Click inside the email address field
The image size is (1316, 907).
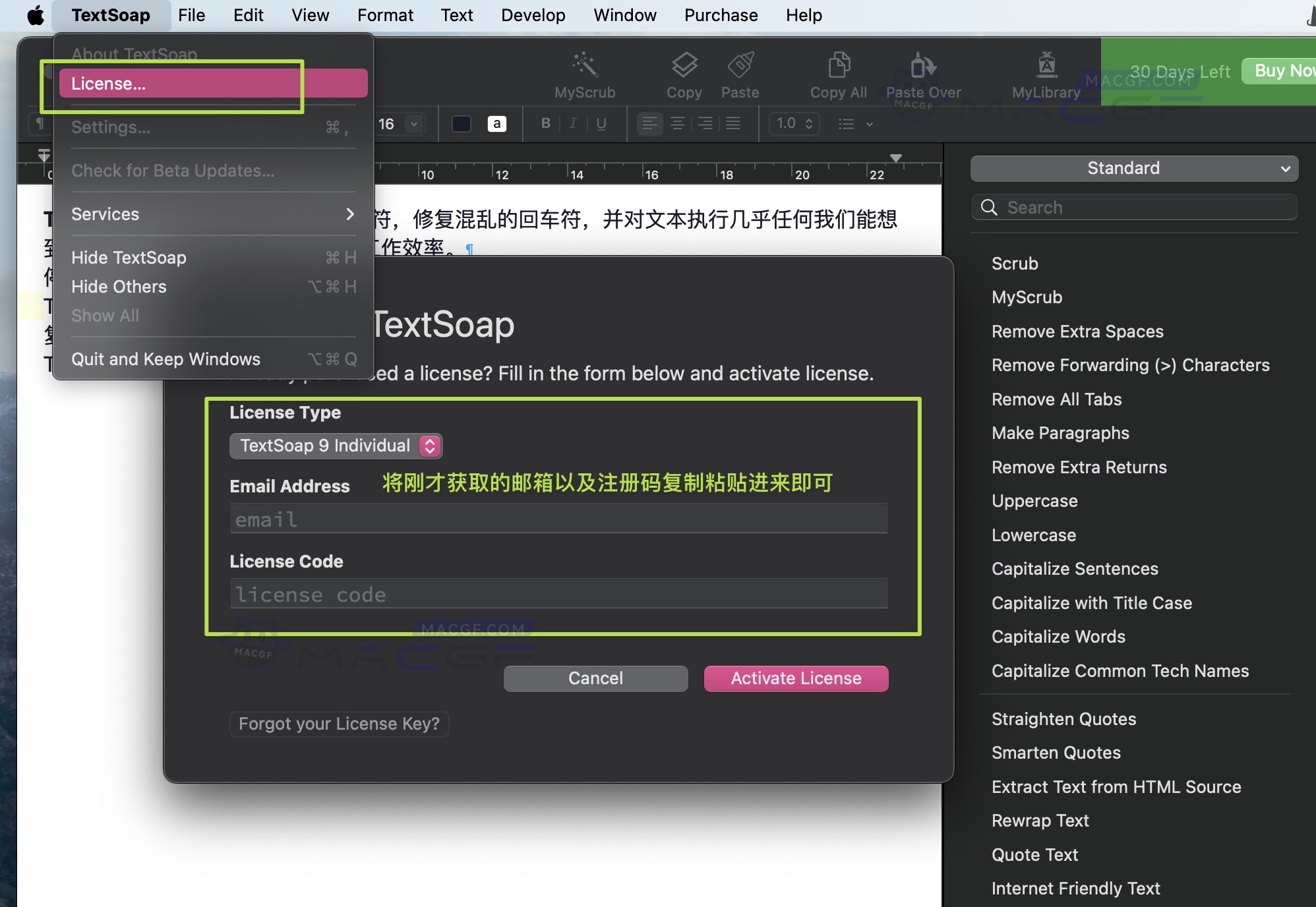(x=557, y=519)
